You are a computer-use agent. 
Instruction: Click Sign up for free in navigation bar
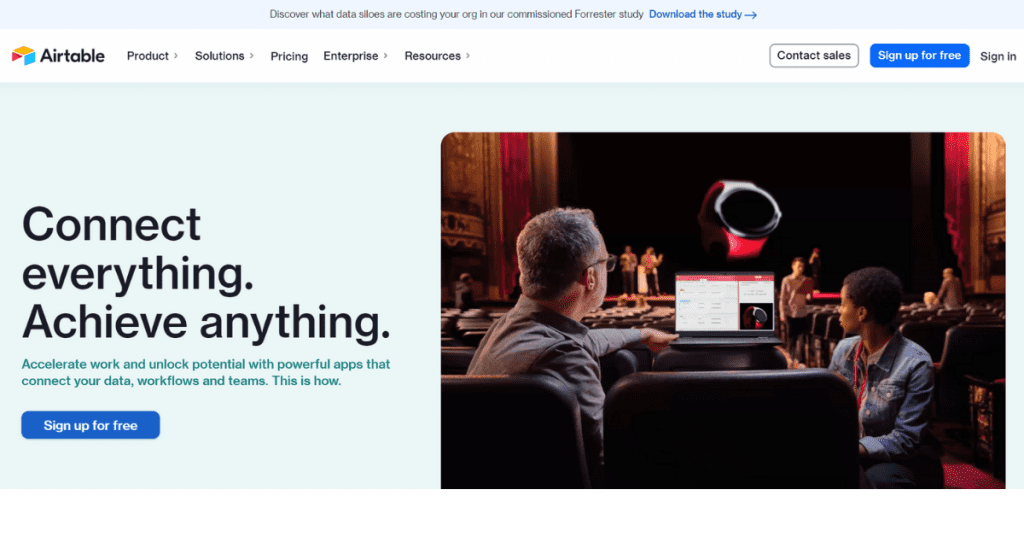click(919, 56)
